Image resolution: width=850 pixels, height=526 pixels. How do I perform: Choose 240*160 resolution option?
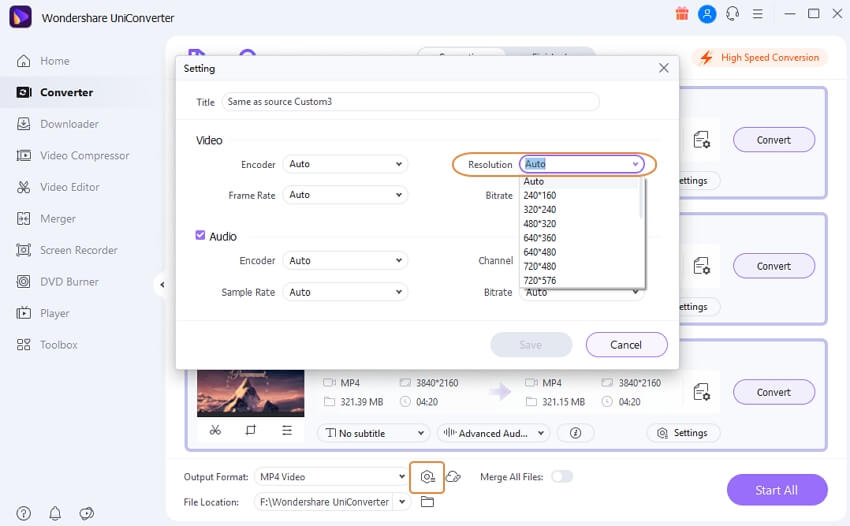click(579, 195)
